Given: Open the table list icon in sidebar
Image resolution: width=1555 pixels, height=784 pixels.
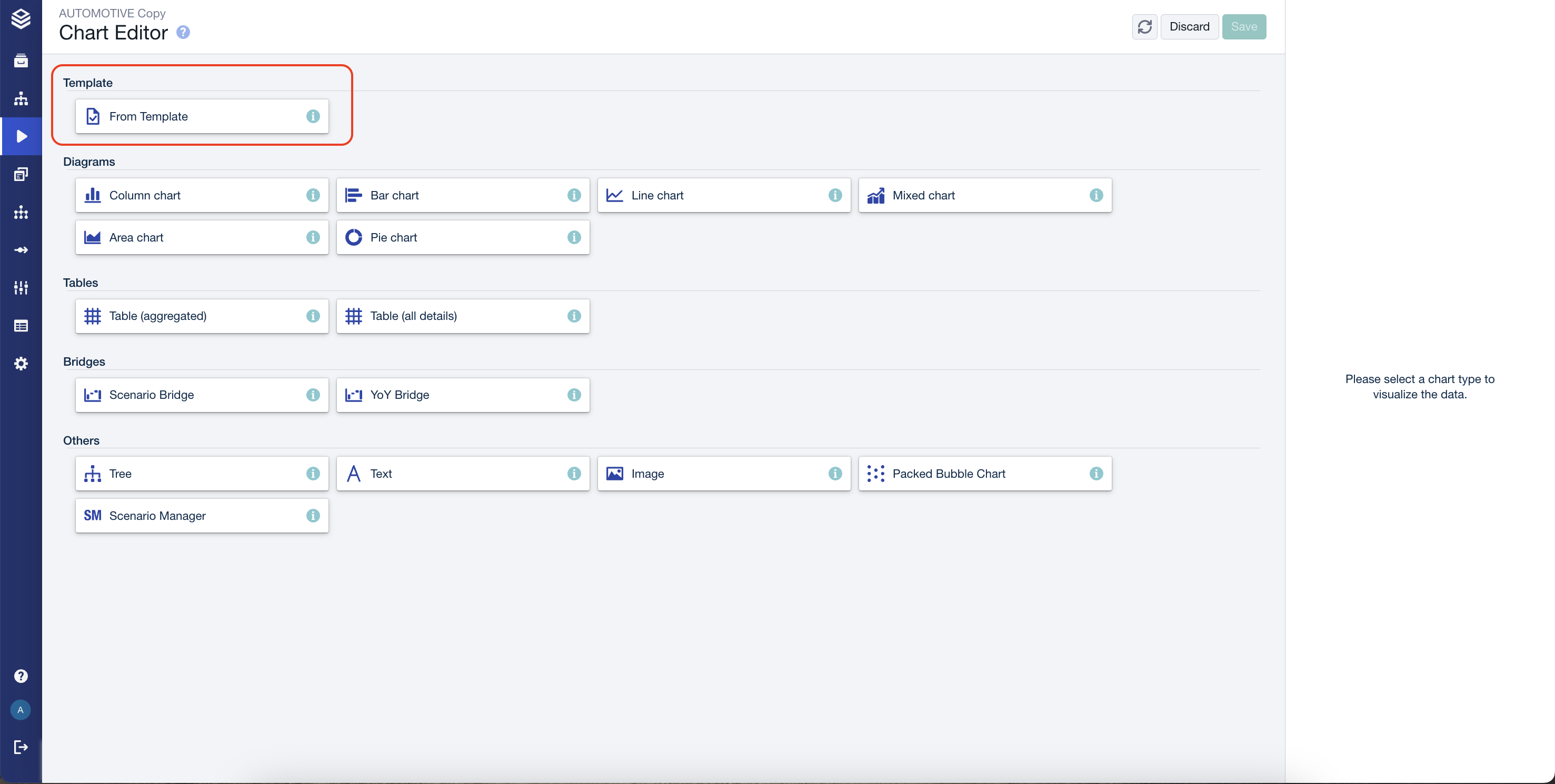Looking at the screenshot, I should (21, 326).
